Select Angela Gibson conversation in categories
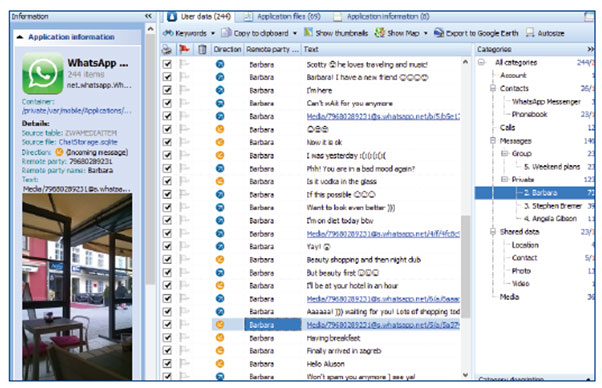The height and width of the screenshot is (388, 602). pyautogui.click(x=551, y=218)
